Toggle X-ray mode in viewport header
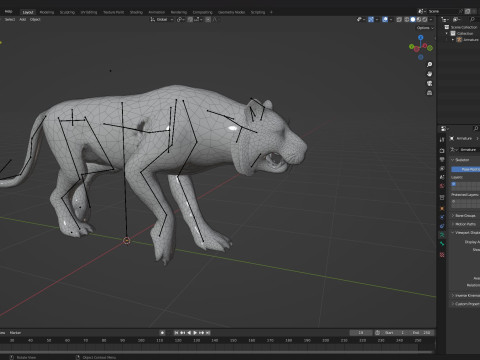The image size is (480, 360). coord(399,19)
